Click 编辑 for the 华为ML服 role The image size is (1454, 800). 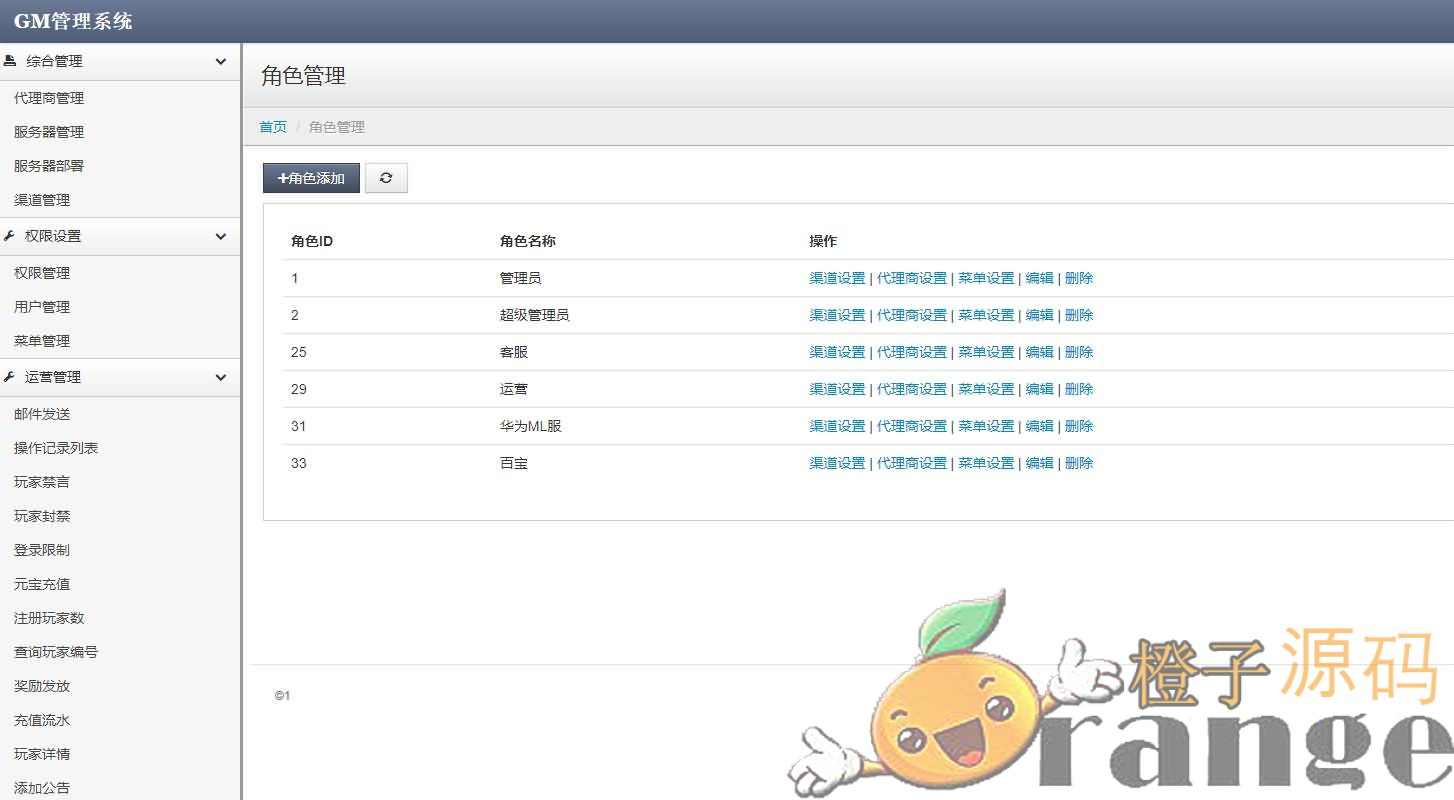pyautogui.click(x=1039, y=426)
